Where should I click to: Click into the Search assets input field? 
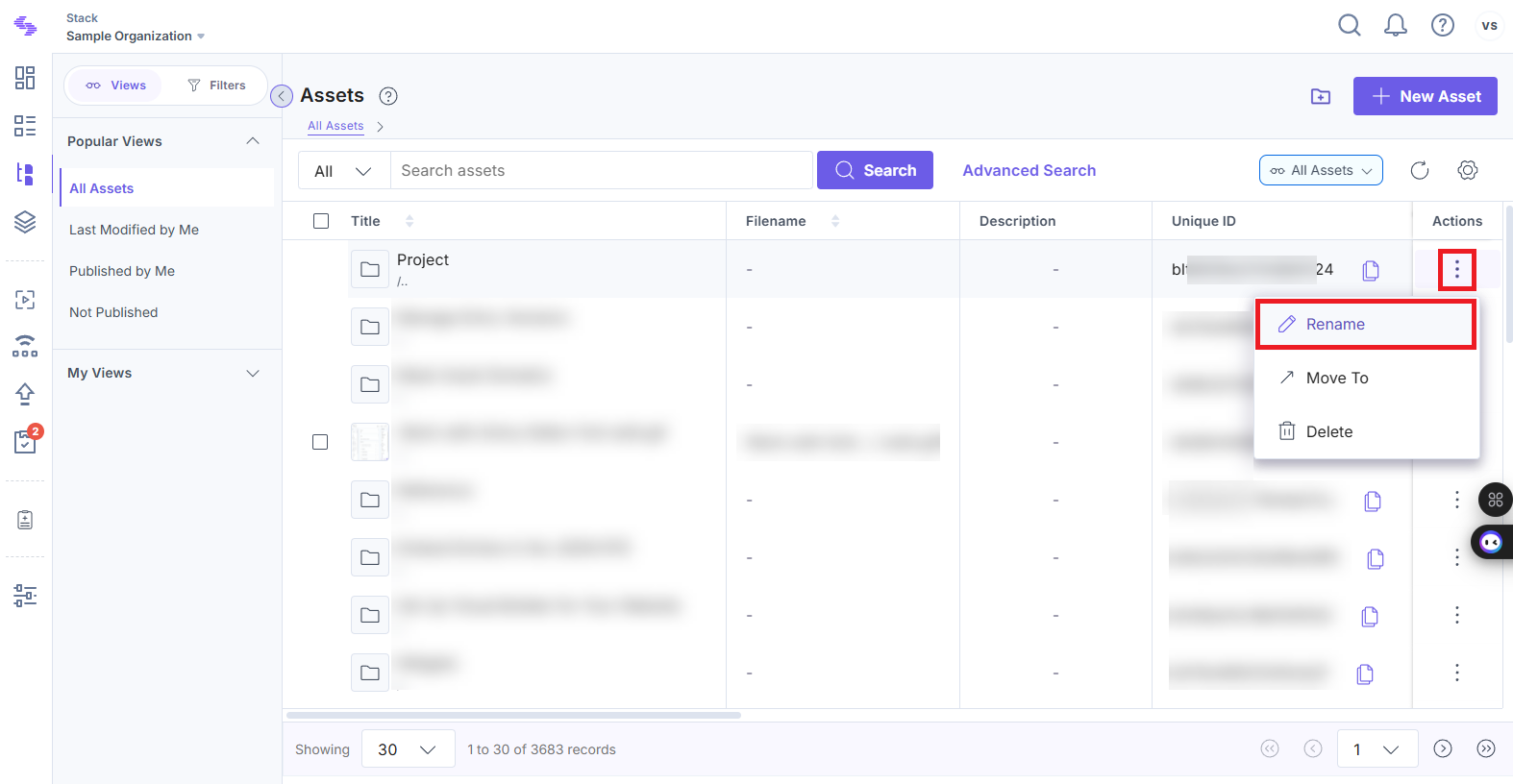tap(601, 171)
